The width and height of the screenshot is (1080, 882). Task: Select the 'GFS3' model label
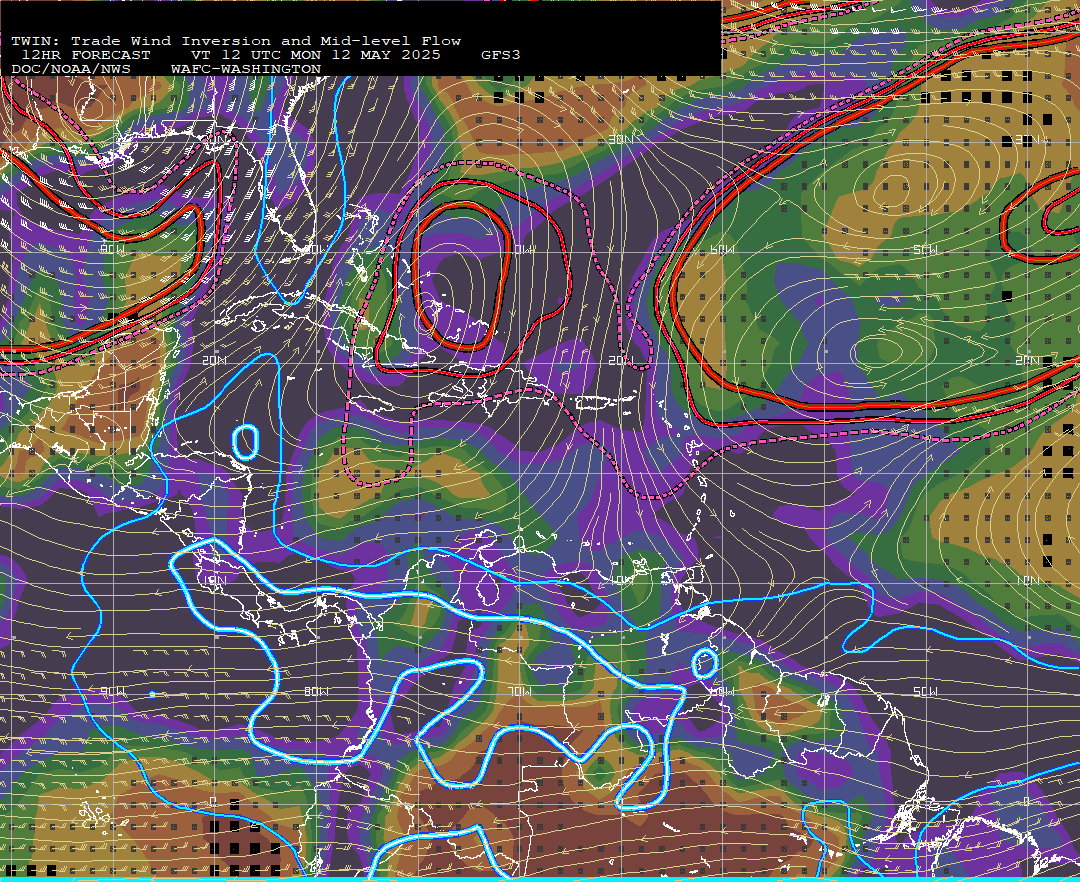pyautogui.click(x=501, y=55)
